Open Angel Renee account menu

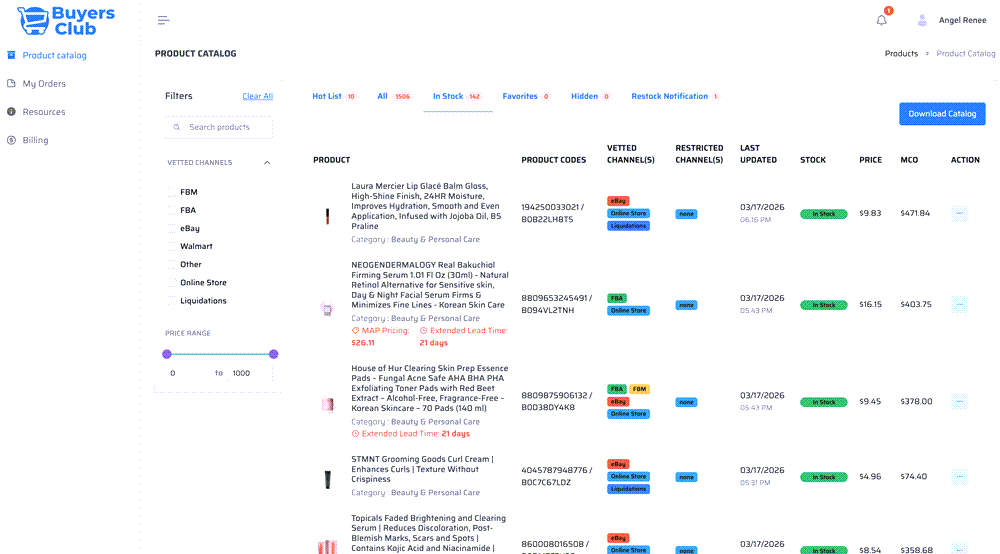(962, 20)
